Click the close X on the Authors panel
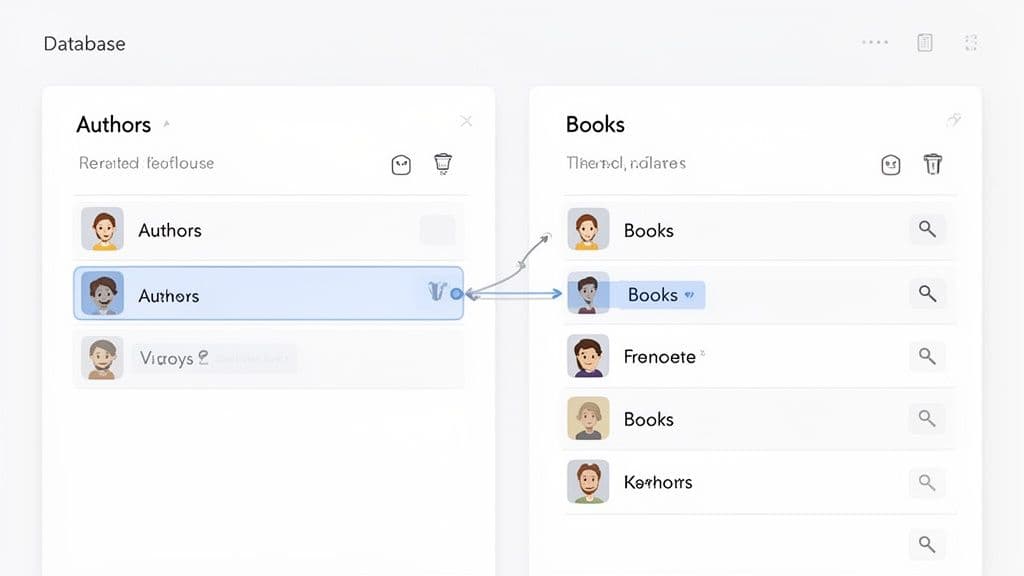 (x=466, y=120)
